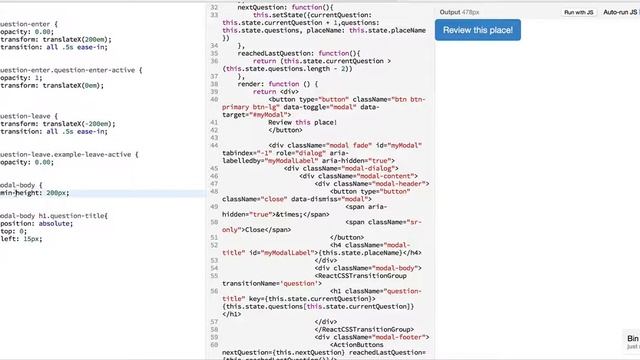Click the 'transform: translateX(200em);' CSS line
Screen dimensions: 640x360
[56, 40]
